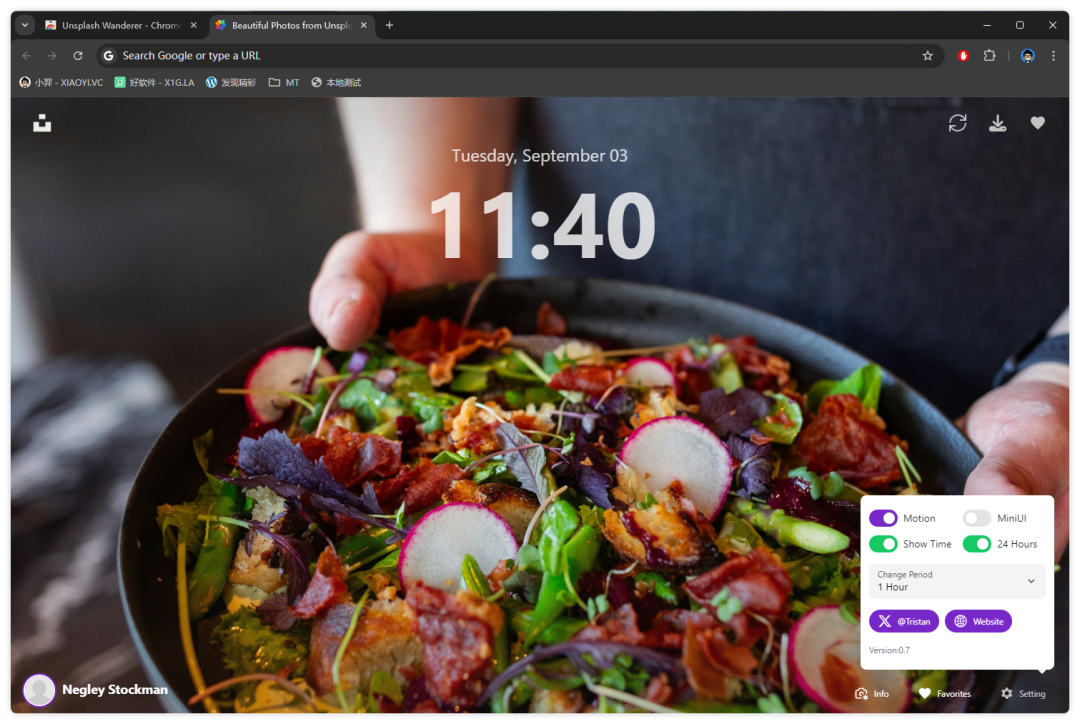The height and width of the screenshot is (724, 1080).
Task: Click the Tuesday, September 03 date
Action: pyautogui.click(x=539, y=156)
